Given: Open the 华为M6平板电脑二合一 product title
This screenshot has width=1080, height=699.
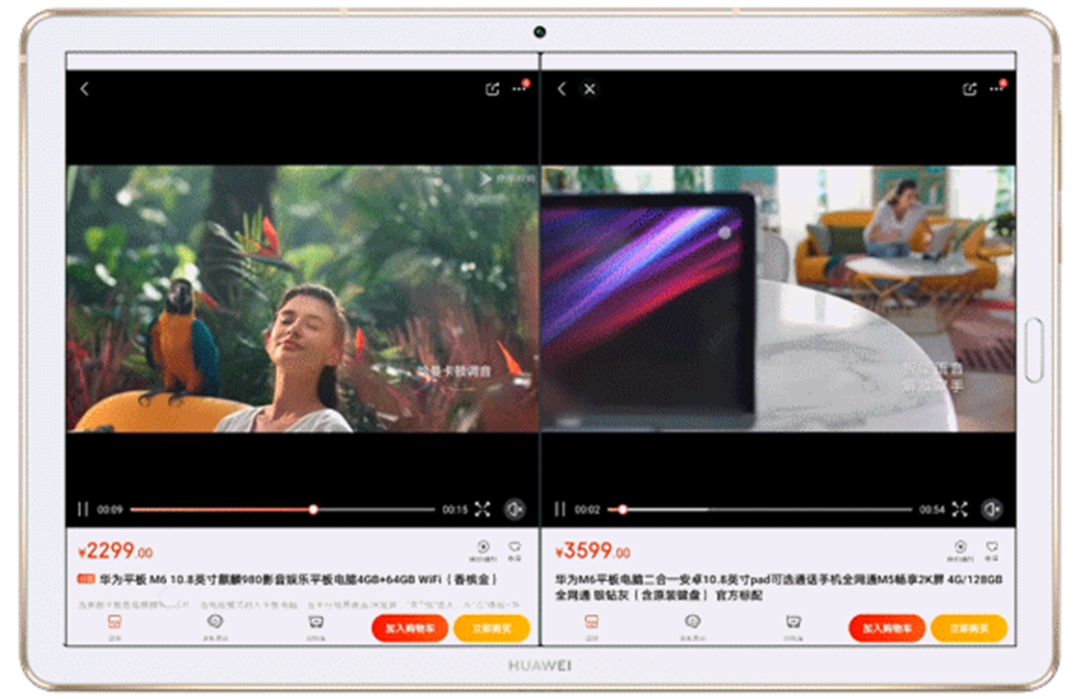Looking at the screenshot, I should point(779,587).
